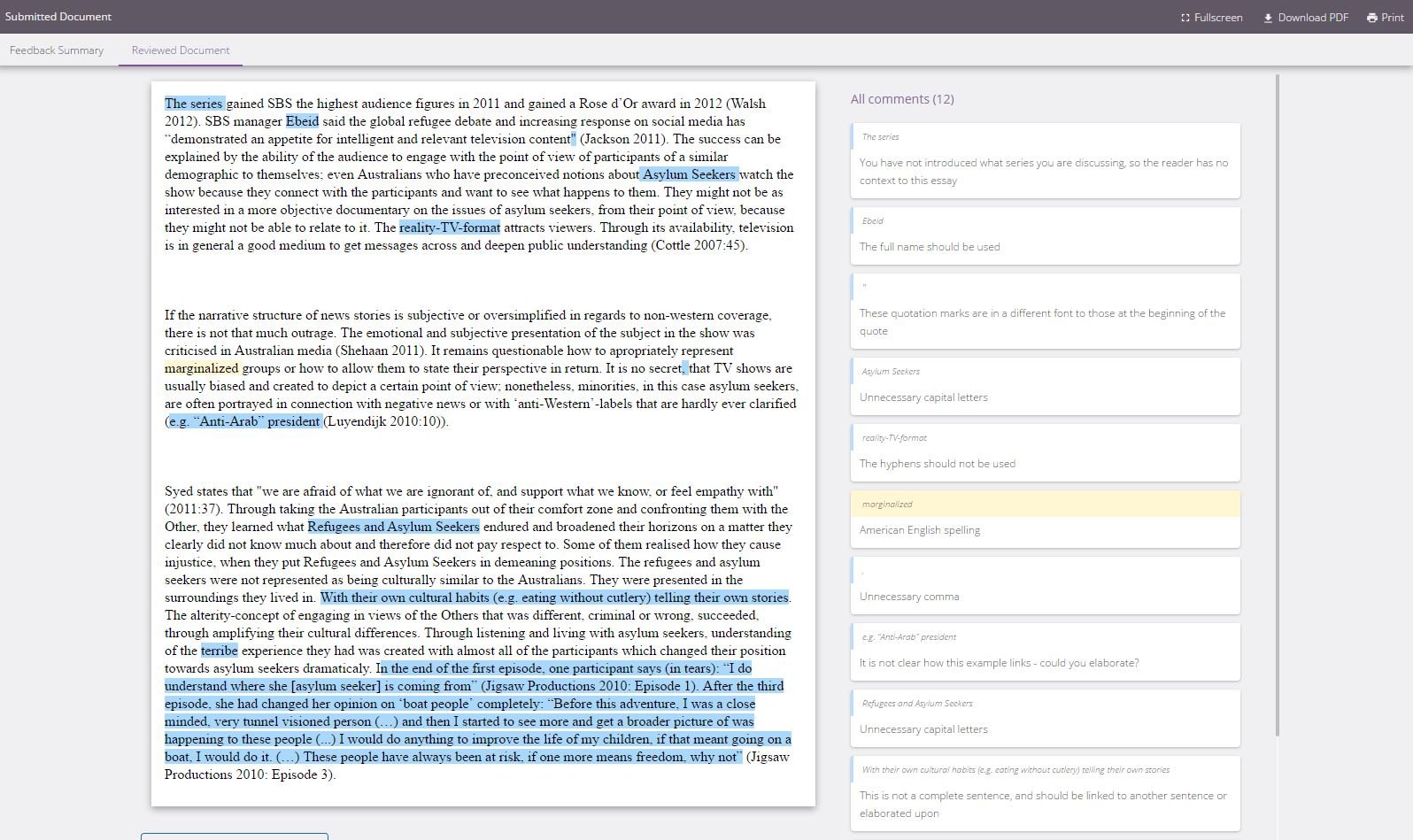Click highlighted word 'Ebeid' in document
The height and width of the screenshot is (840, 1413).
tap(302, 121)
